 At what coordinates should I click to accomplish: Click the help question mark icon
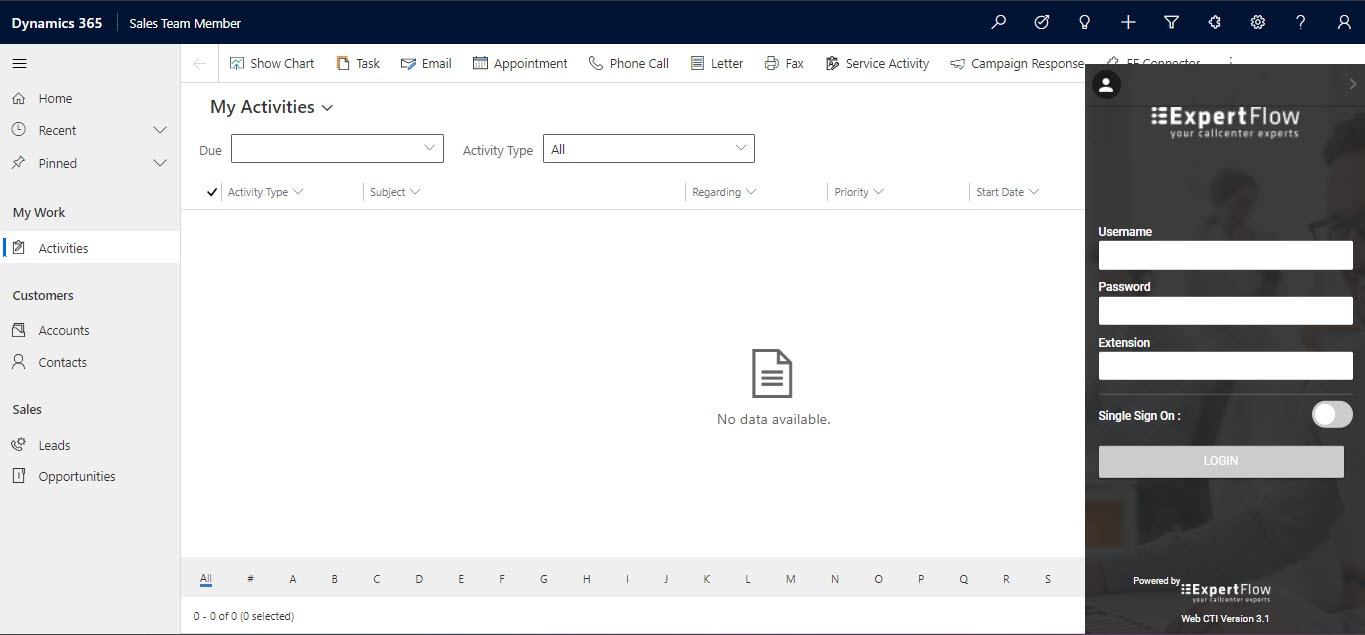pyautogui.click(x=1301, y=22)
